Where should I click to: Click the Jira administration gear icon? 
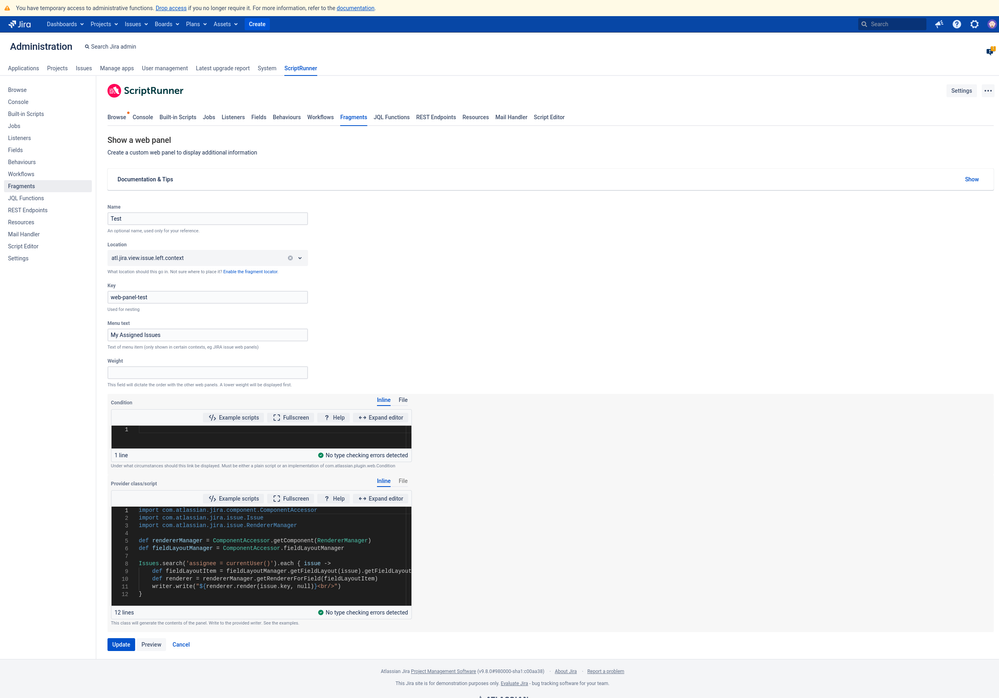tap(974, 24)
